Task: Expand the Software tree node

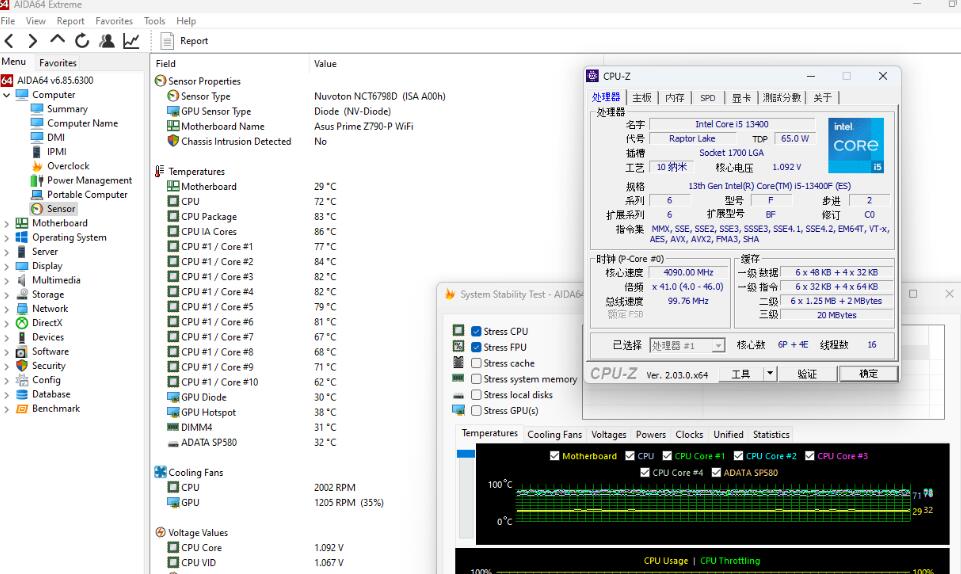Action: 7,352
